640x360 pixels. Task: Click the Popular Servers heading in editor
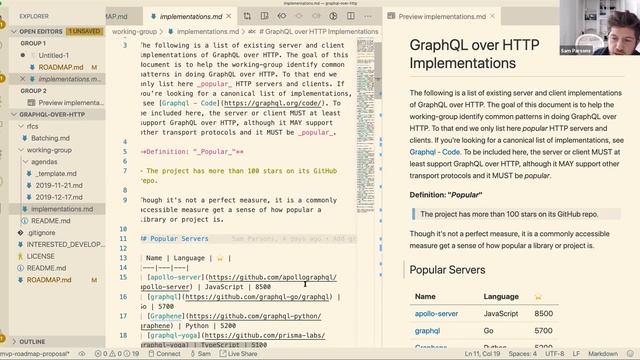[175, 239]
